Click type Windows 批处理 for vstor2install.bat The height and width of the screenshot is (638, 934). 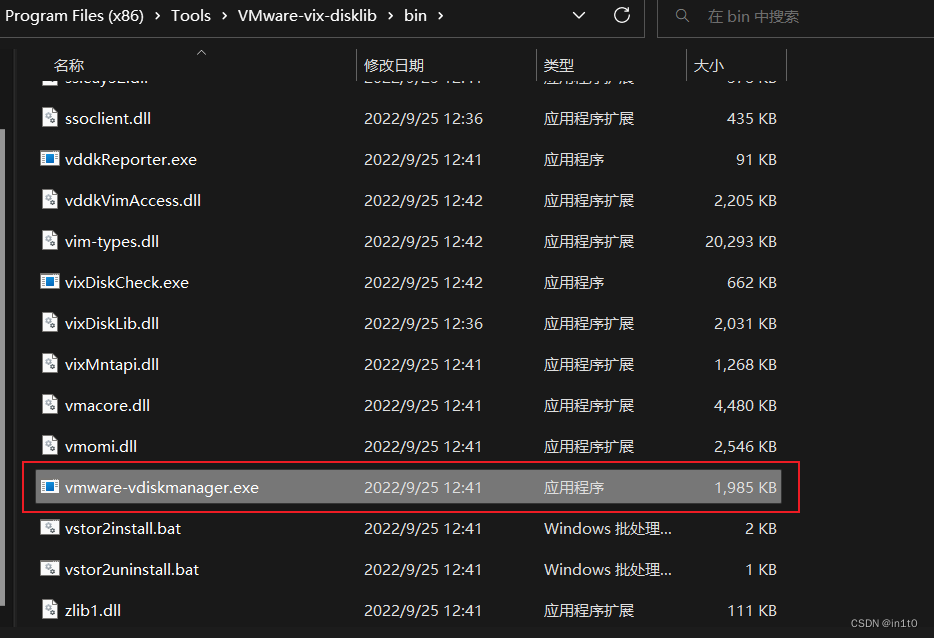608,528
